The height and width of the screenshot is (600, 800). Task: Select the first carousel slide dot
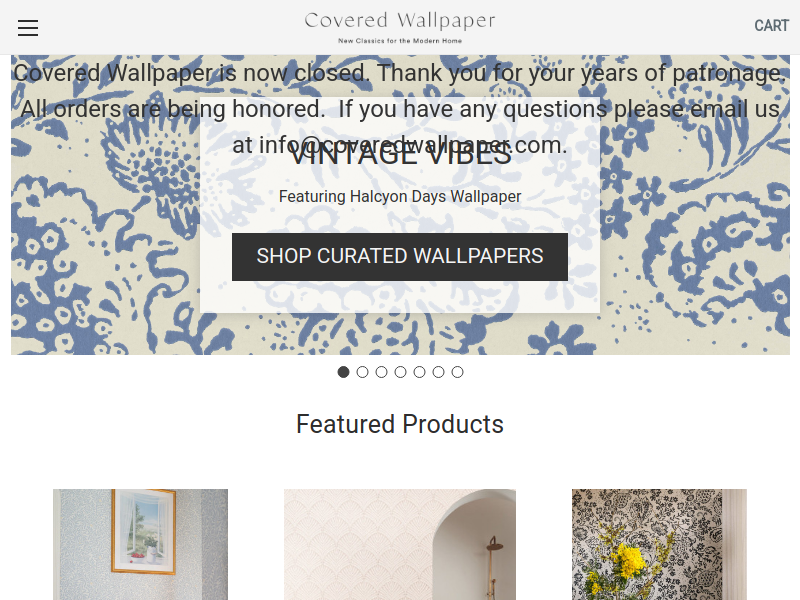pos(343,372)
